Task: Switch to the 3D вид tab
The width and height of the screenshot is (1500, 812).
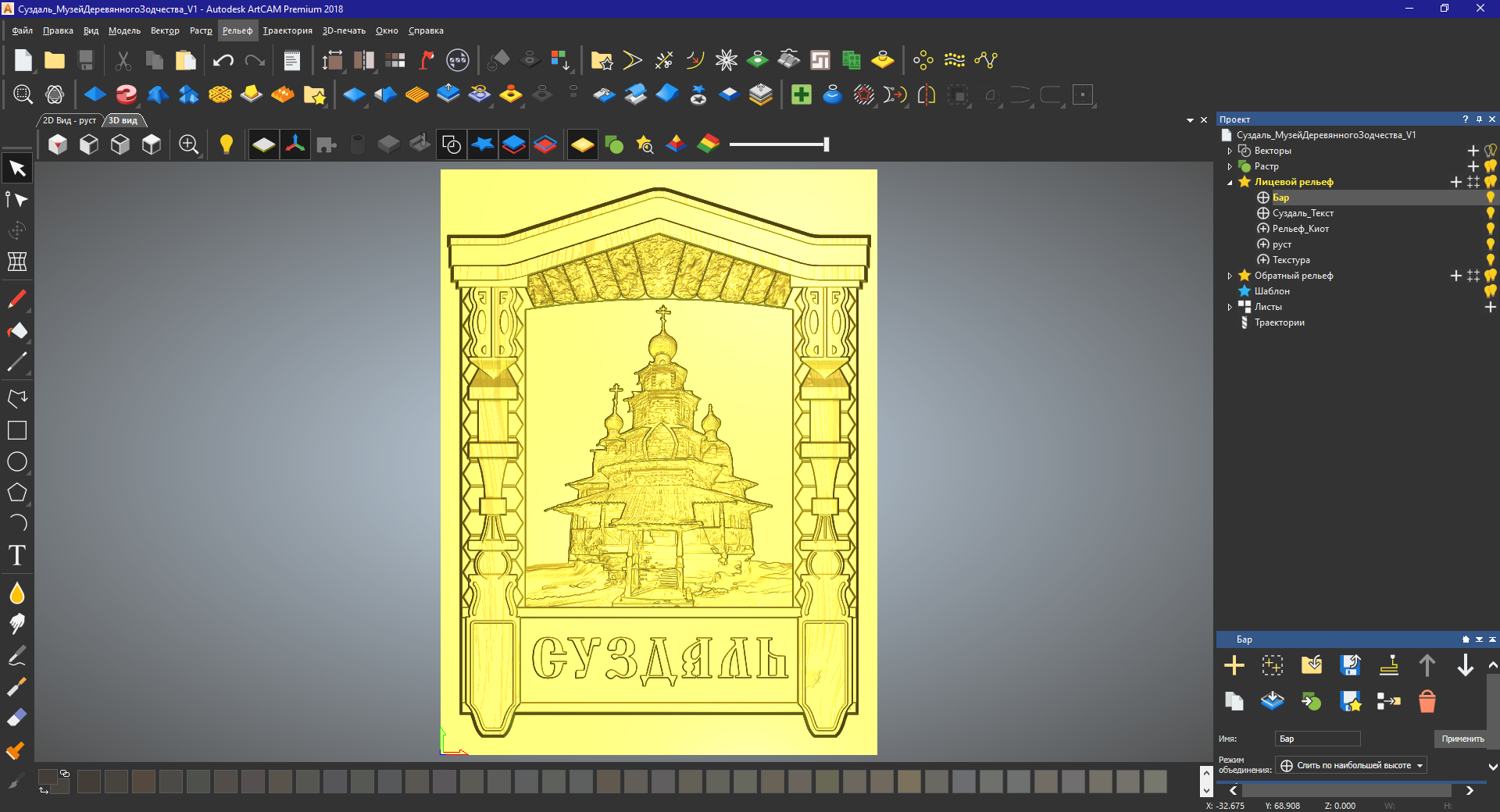Action: coord(123,120)
